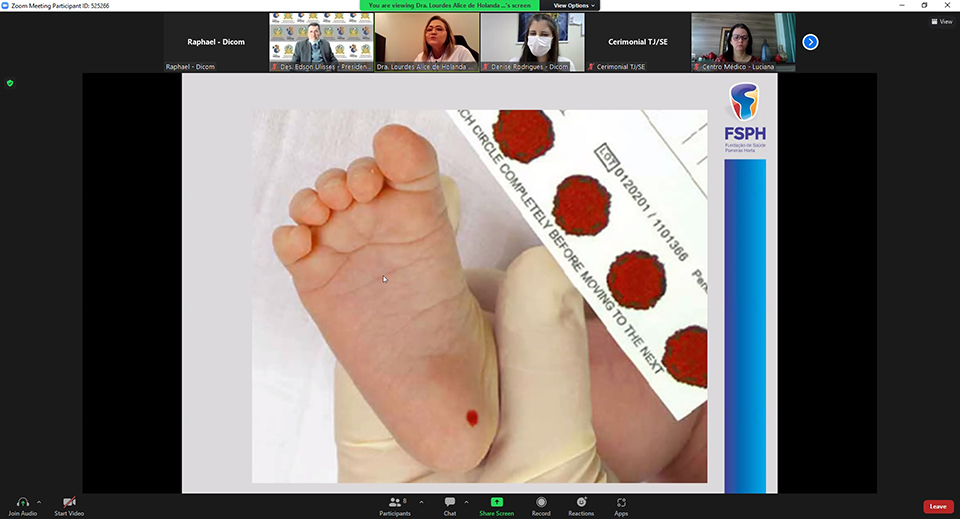Open the Chat panel
The width and height of the screenshot is (960, 519).
450,502
